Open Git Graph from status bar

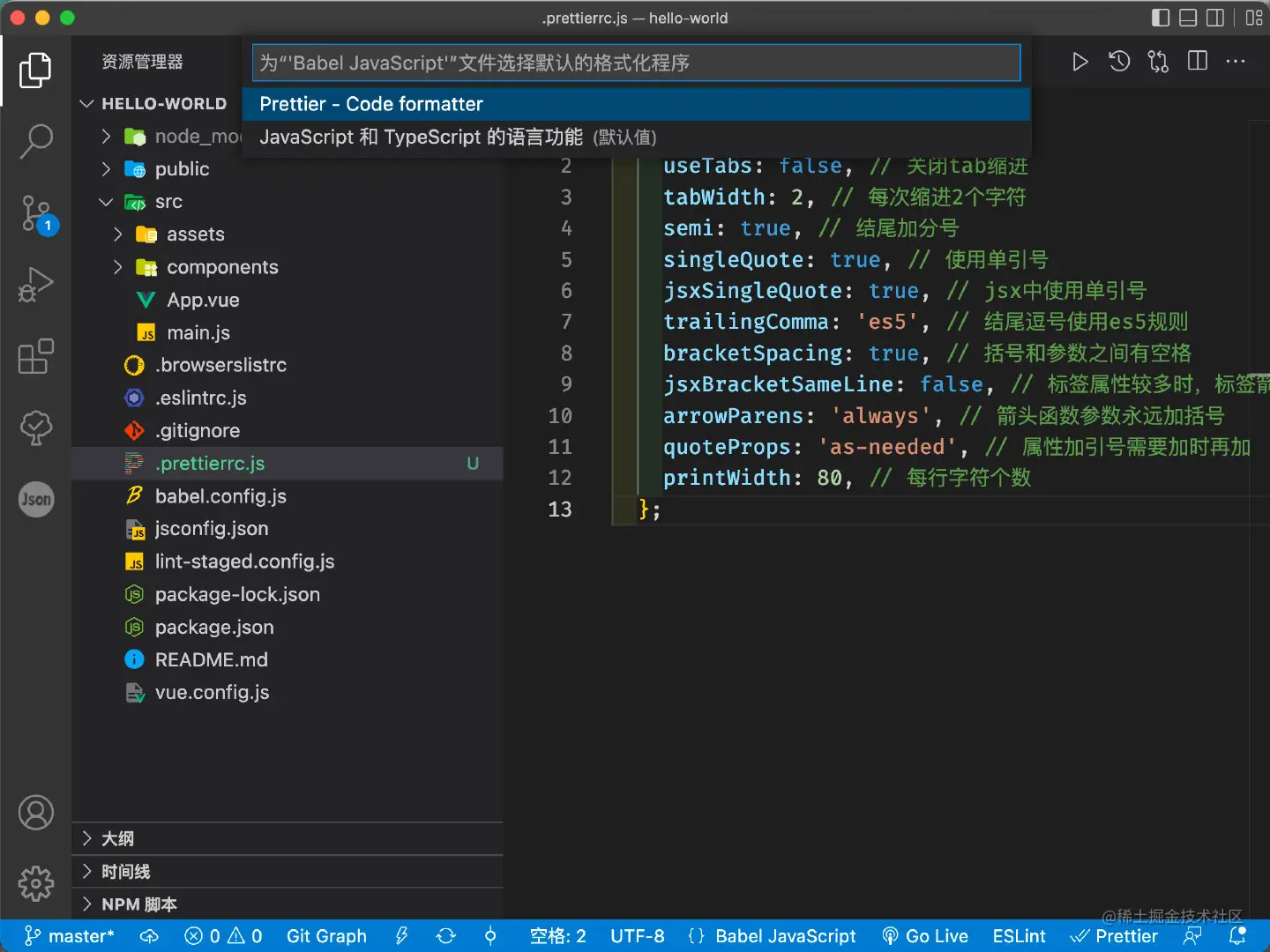(326, 936)
